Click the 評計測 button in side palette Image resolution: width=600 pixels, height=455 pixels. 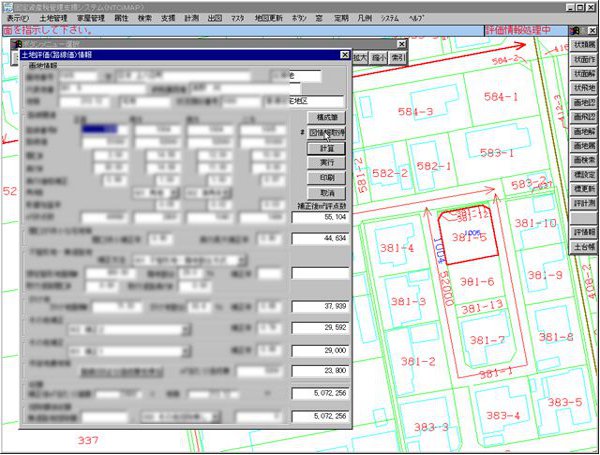(x=584, y=203)
